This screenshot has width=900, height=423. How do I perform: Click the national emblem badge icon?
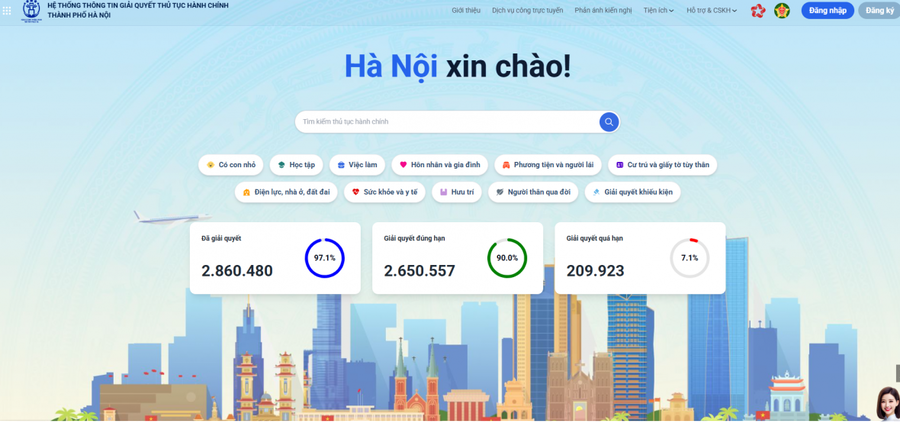click(x=782, y=10)
